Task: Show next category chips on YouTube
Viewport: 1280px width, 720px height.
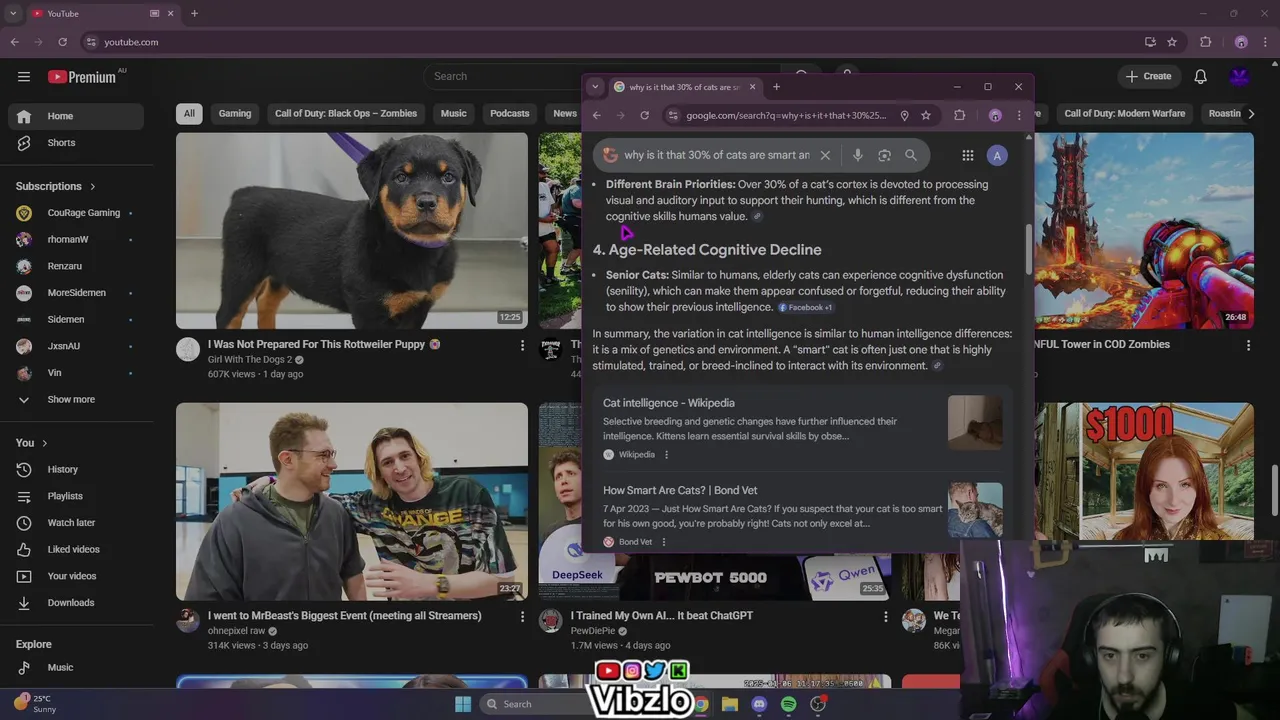Action: [1250, 113]
